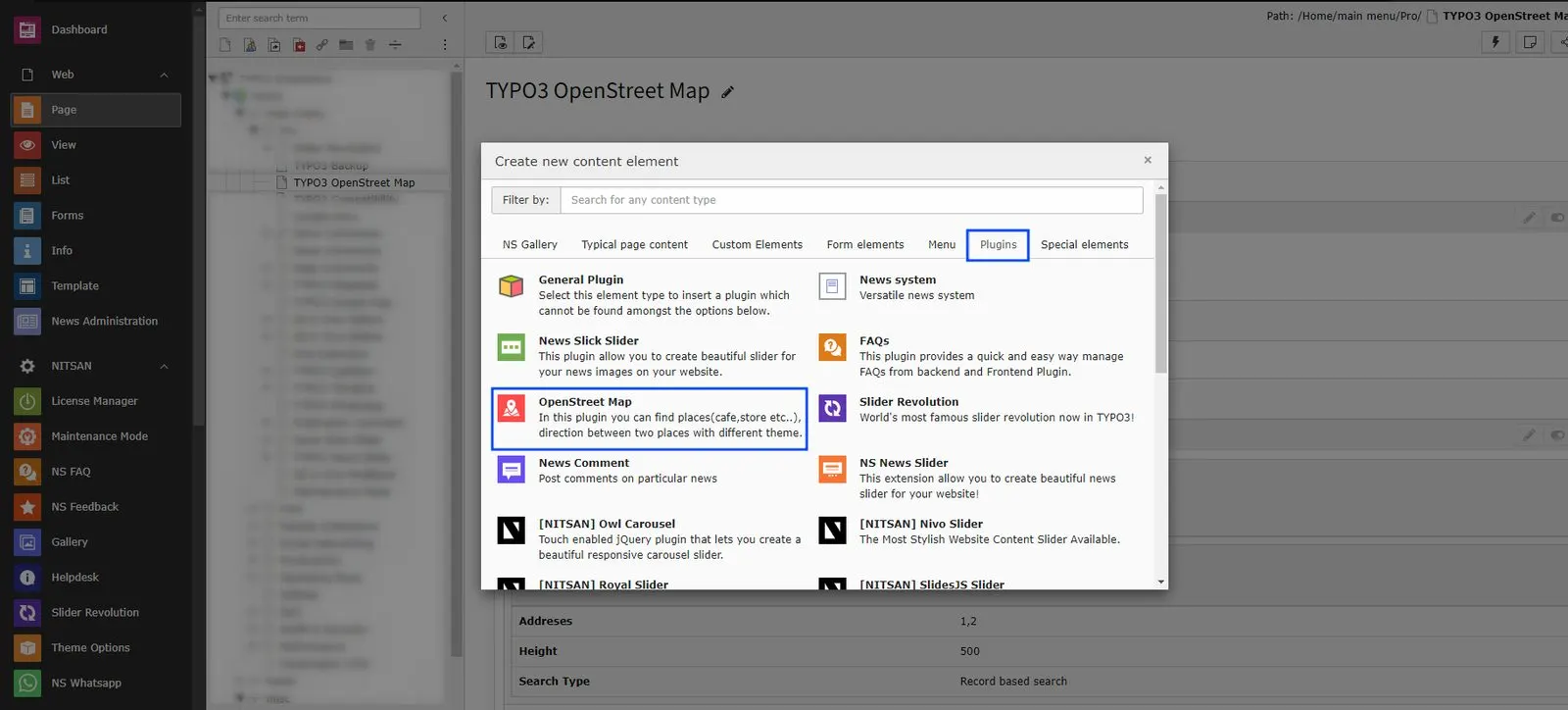Open Slider Revolution module in sidebar
The image size is (1568, 710).
coord(95,613)
